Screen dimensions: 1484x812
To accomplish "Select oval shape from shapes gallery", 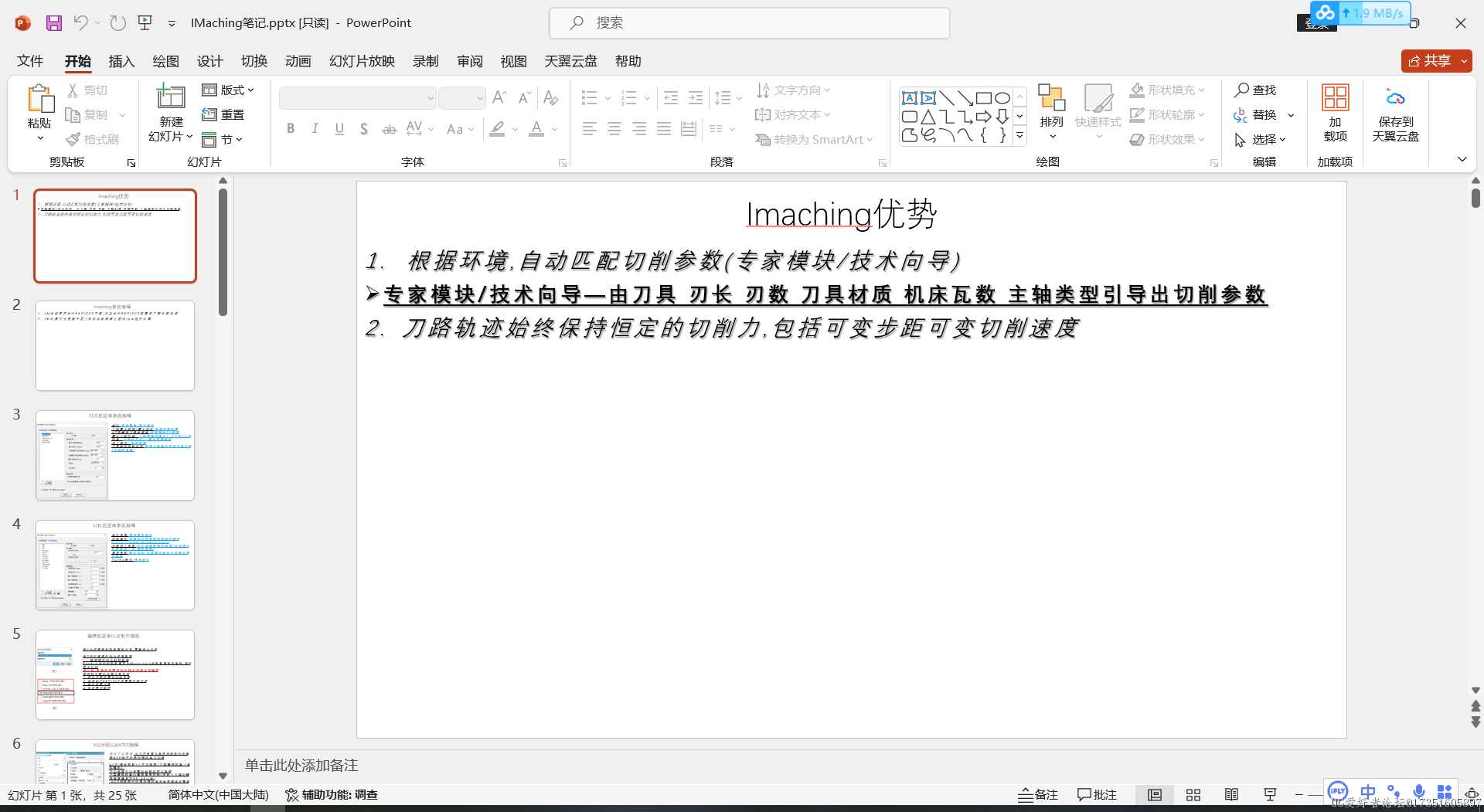I will coord(1002,98).
